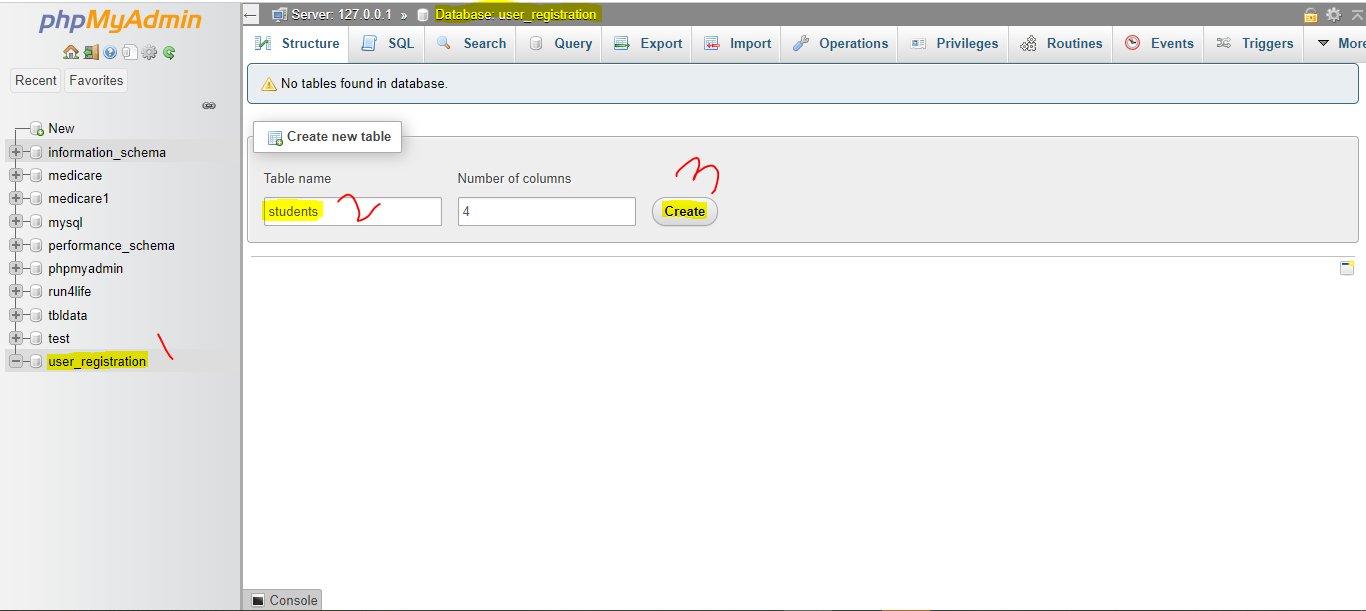Open the SQL tab

[387, 43]
